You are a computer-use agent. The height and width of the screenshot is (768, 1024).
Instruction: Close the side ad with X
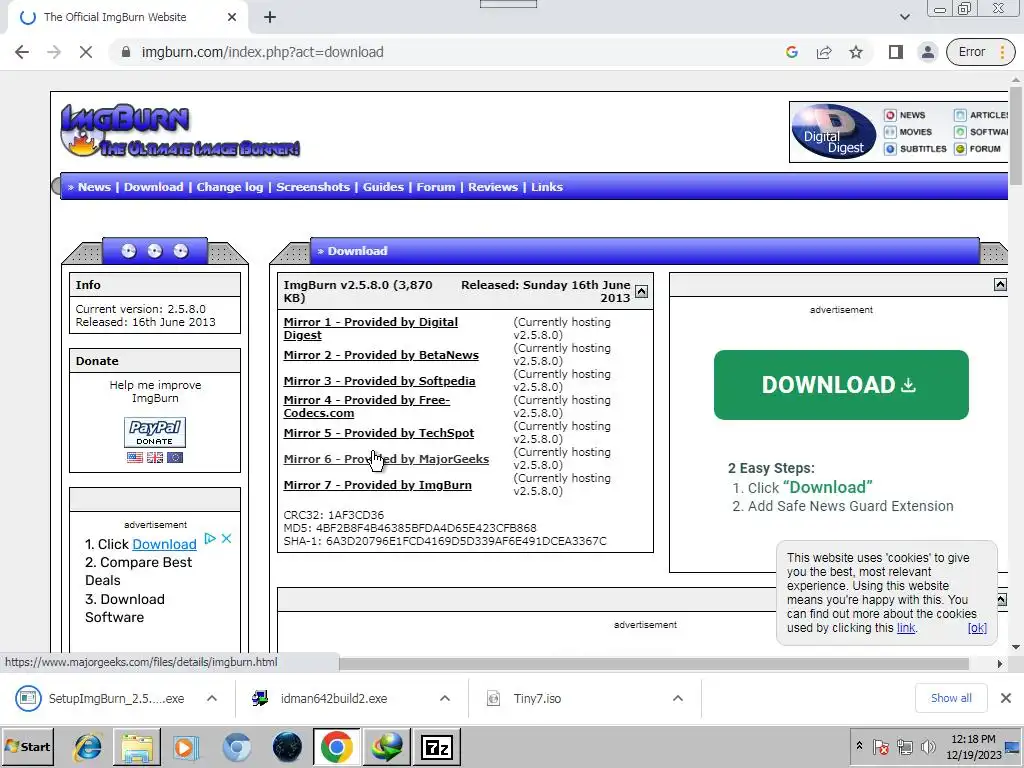[227, 538]
